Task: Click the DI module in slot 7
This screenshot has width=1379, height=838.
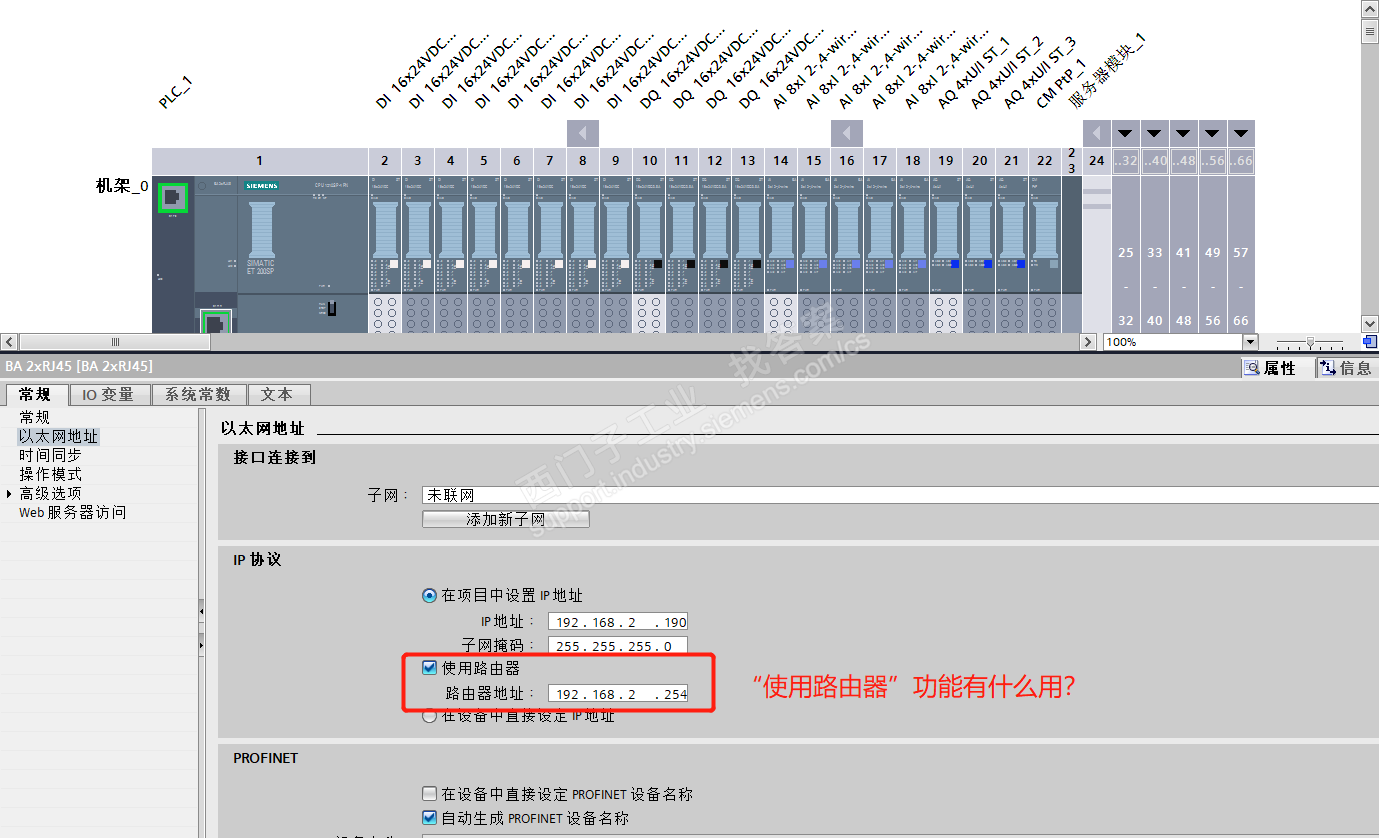Action: pyautogui.click(x=549, y=254)
